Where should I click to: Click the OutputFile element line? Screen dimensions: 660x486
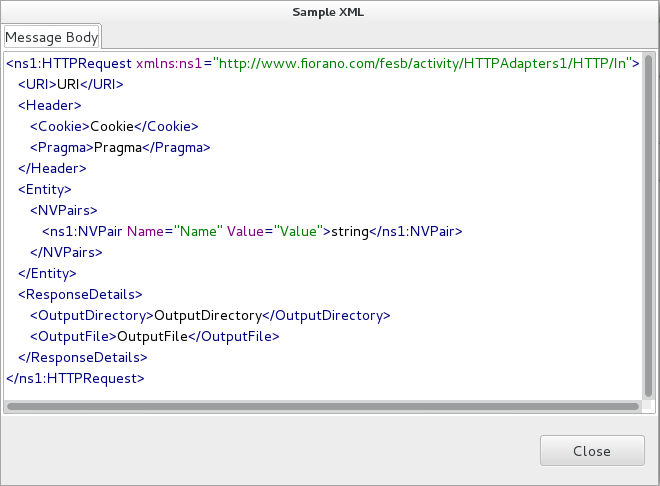[x=154, y=336]
